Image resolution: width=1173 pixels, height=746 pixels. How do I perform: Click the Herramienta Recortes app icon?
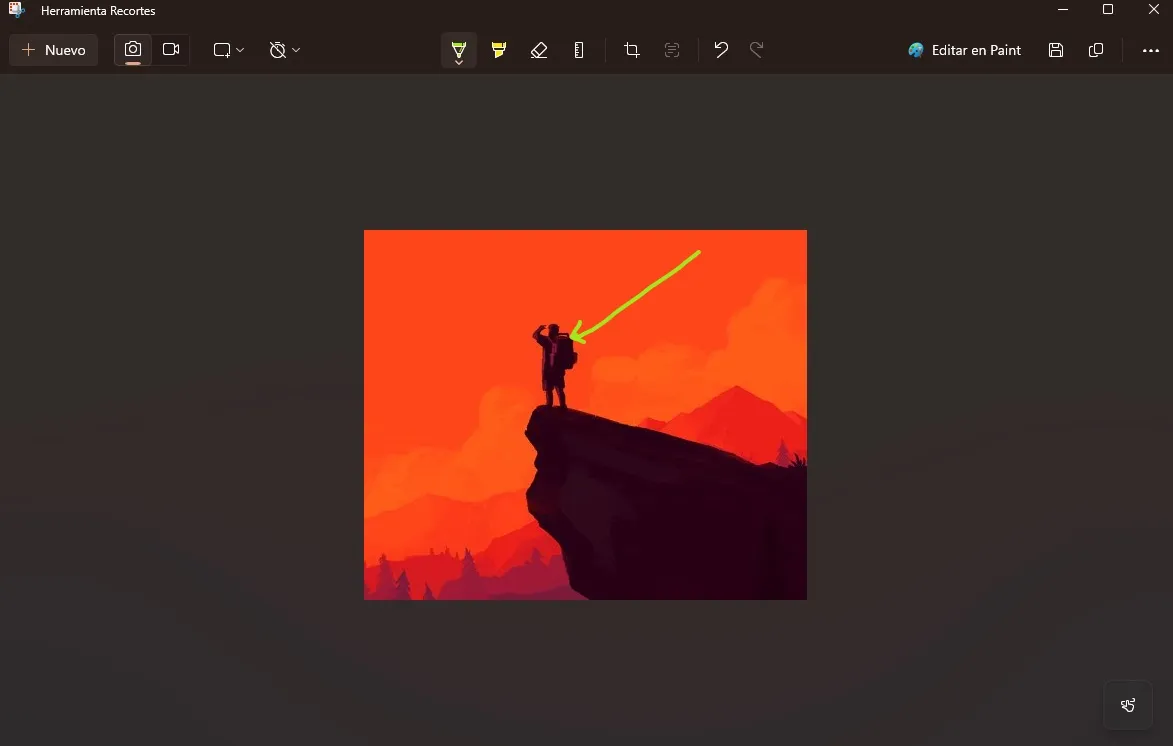click(16, 10)
